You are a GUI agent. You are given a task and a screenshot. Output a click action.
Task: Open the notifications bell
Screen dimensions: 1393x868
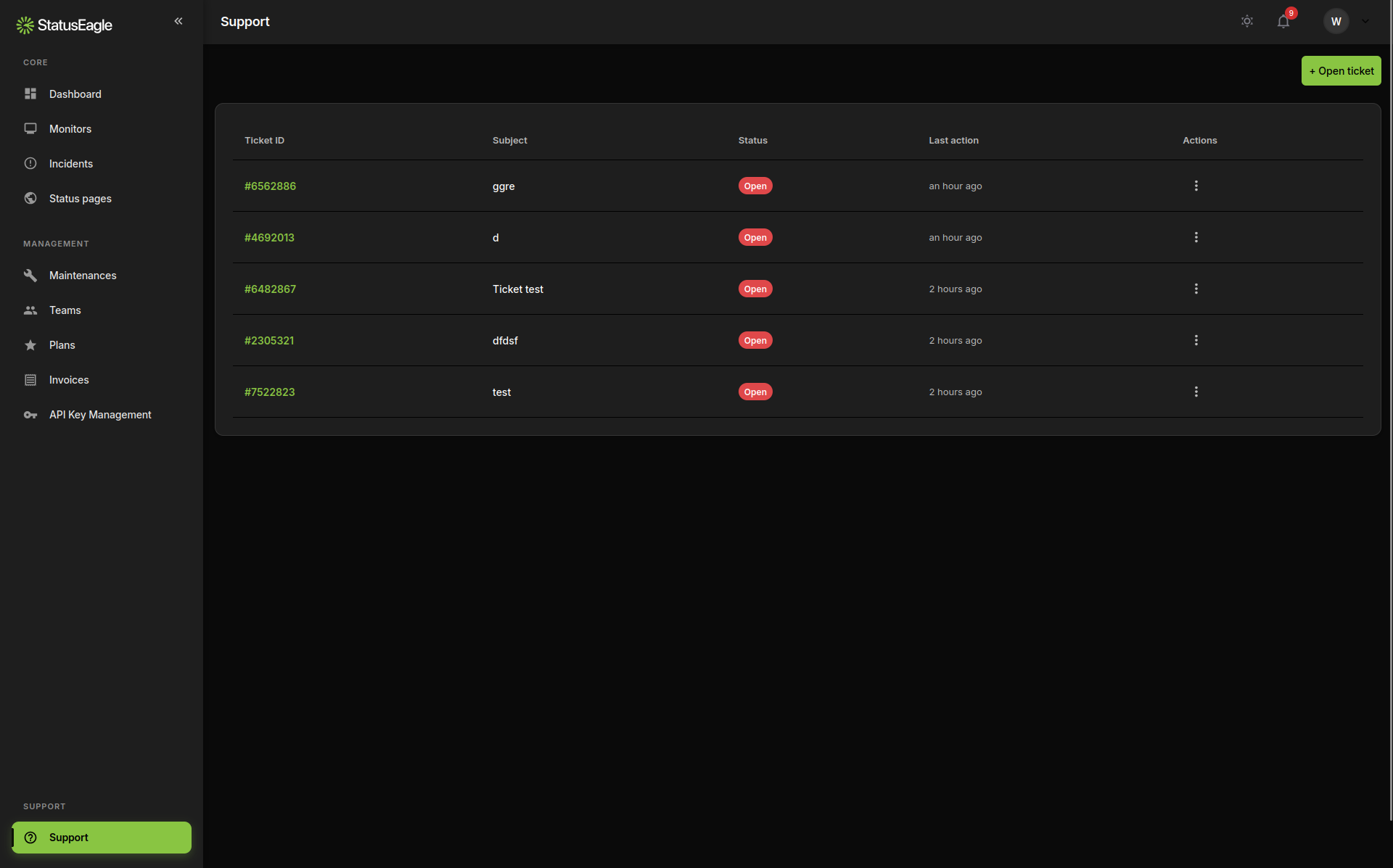1283,21
